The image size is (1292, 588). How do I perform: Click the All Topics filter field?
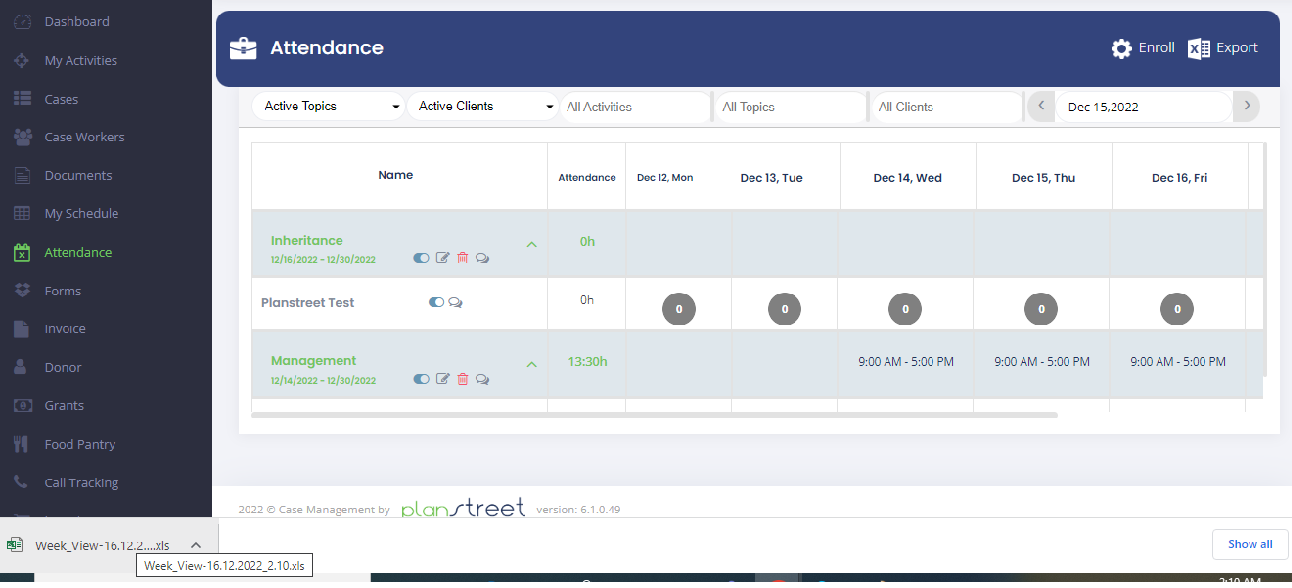click(790, 106)
